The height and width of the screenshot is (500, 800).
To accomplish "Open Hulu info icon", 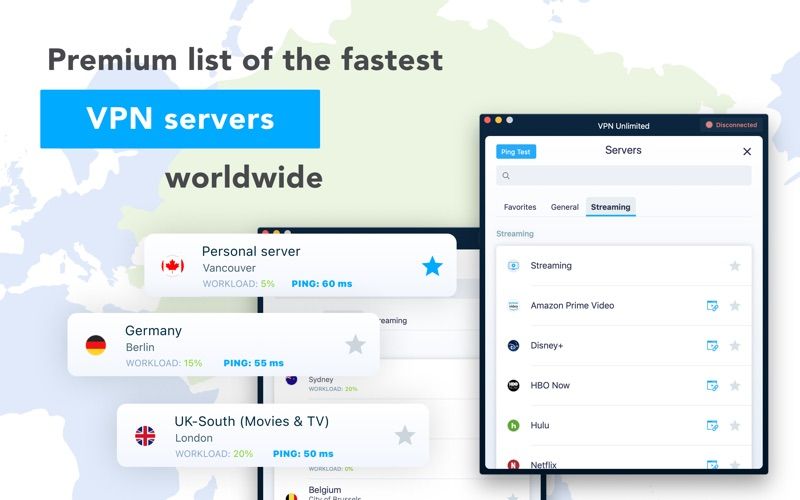I will coord(712,425).
